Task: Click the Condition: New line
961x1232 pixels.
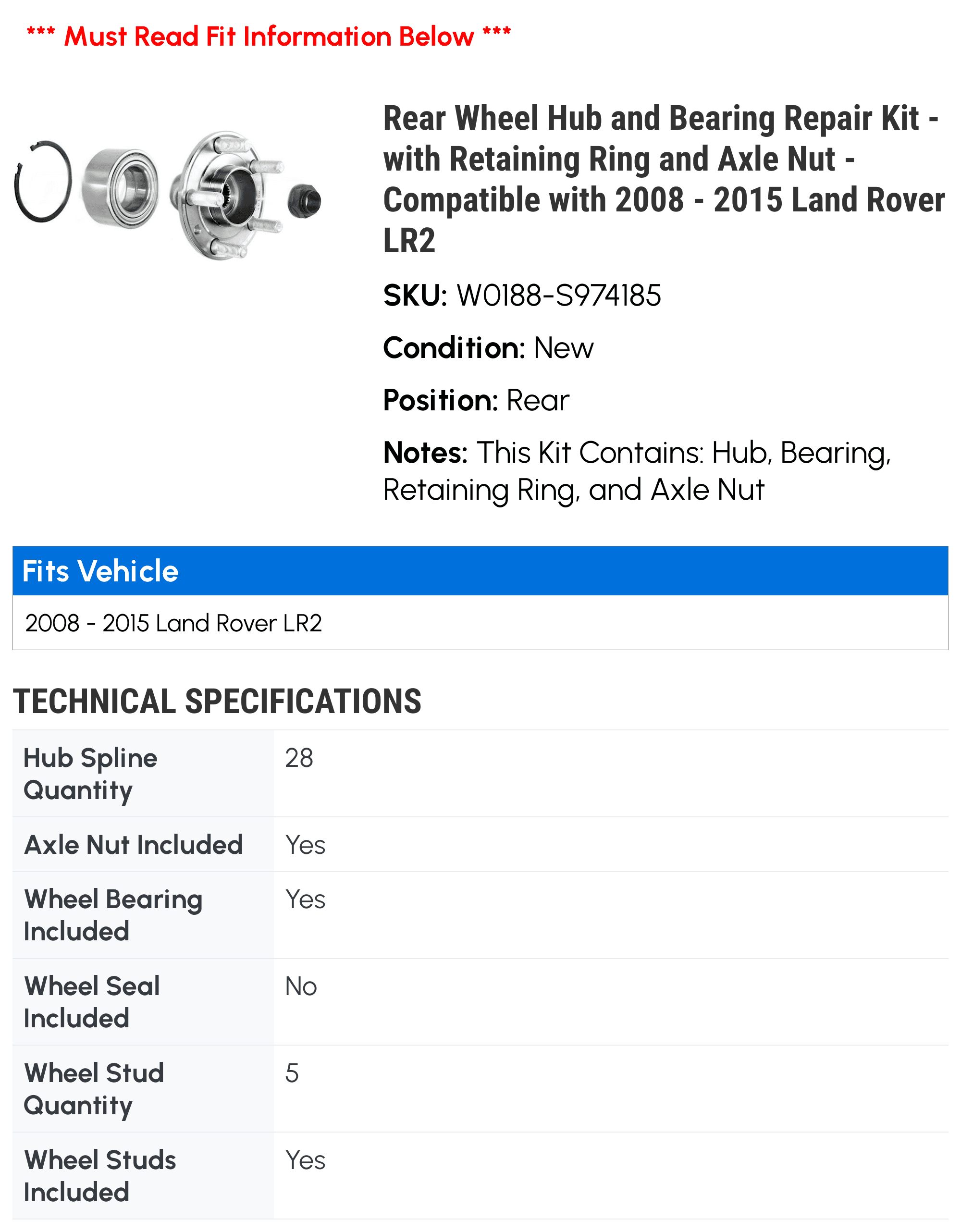Action: [x=488, y=347]
